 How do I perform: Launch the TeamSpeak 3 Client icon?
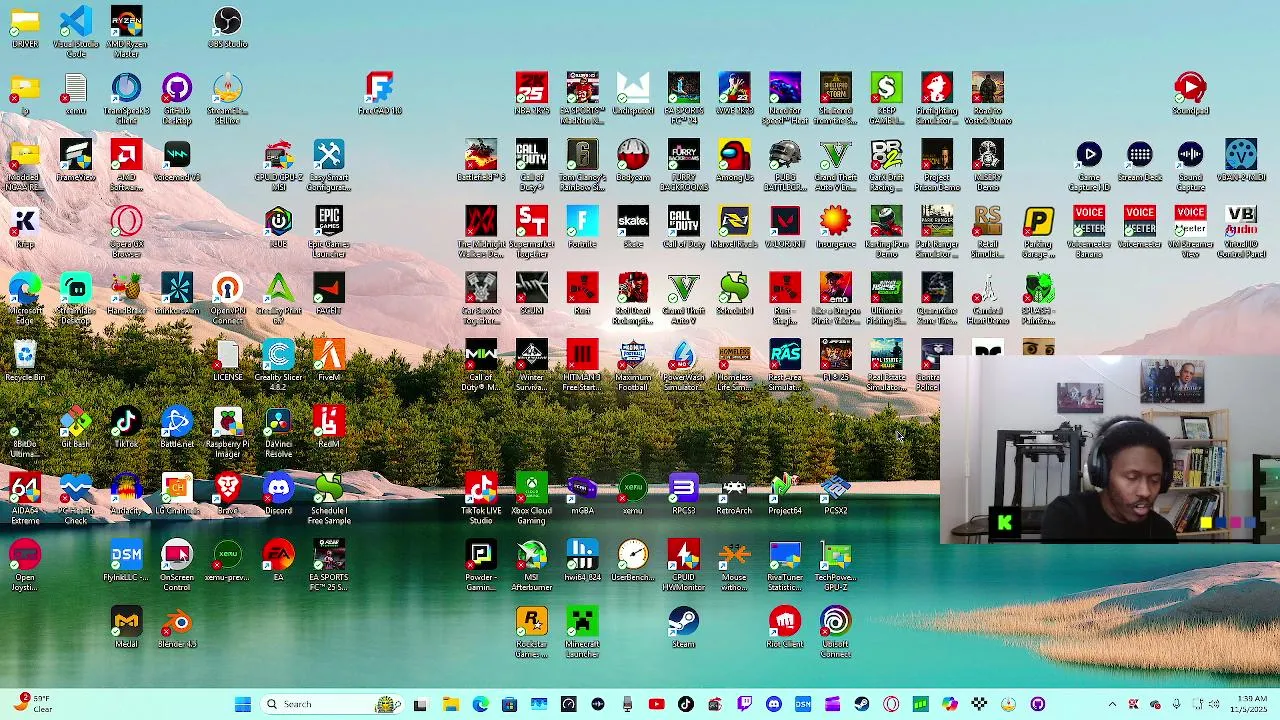tap(126, 95)
